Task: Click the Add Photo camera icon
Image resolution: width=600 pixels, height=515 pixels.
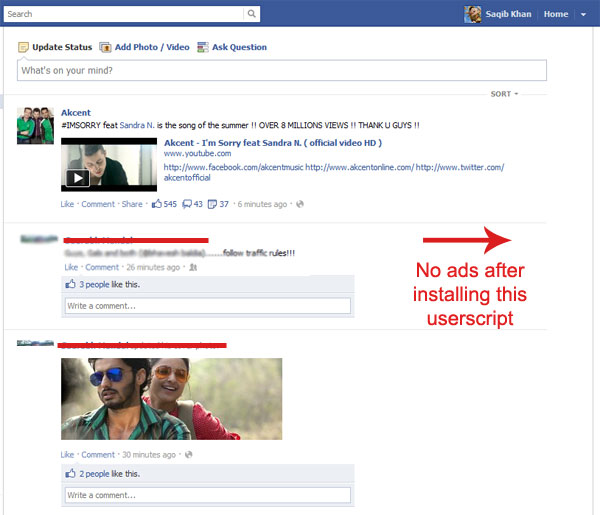Action: click(x=105, y=47)
